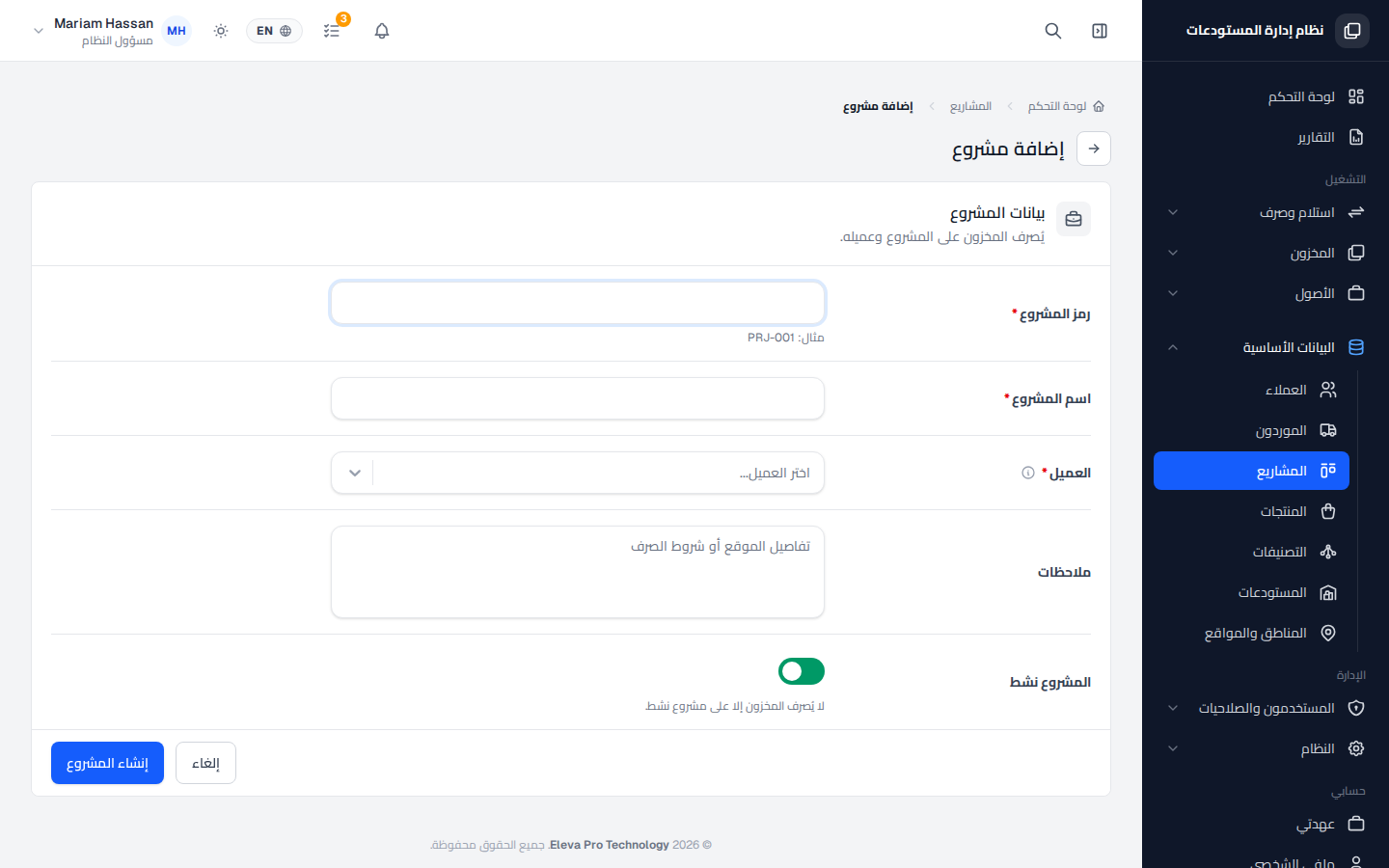
Task: Click لوحة التحكم breadcrumb link
Action: pyautogui.click(x=1057, y=106)
